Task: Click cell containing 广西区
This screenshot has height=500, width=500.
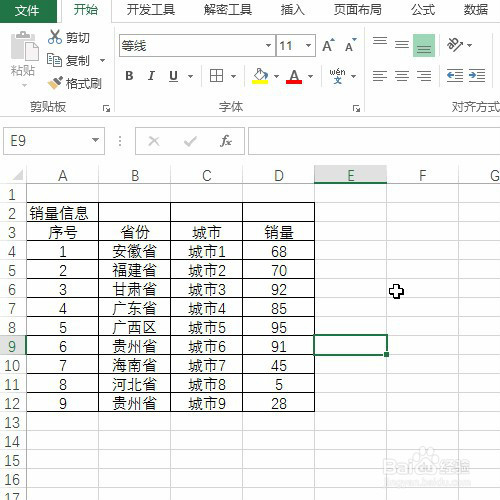Action: point(135,327)
